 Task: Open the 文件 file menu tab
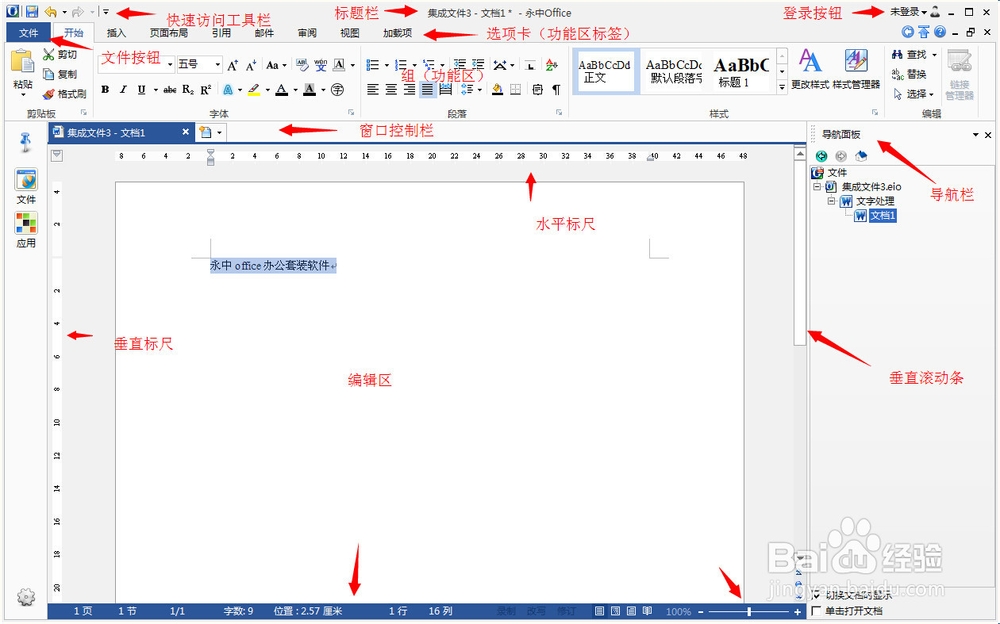click(x=28, y=33)
